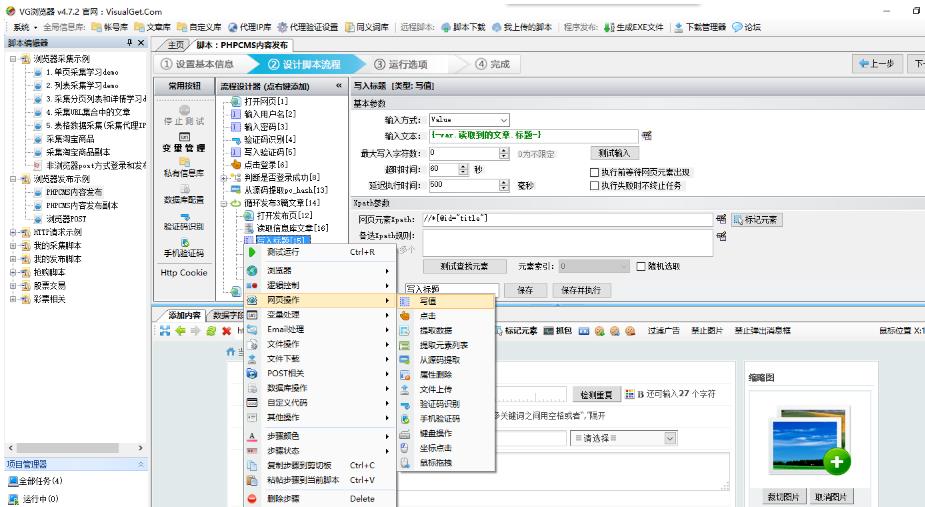
Task: Click the 手机验证码 phone verification icon
Action: tap(184, 243)
